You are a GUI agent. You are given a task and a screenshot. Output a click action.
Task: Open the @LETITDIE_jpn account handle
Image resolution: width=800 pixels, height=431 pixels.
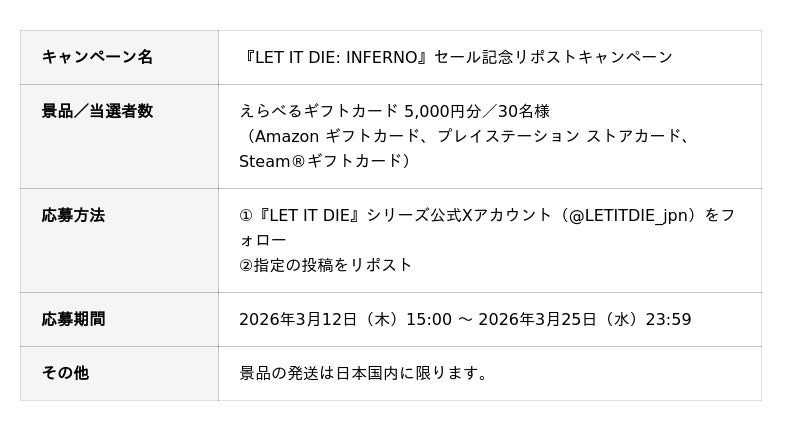[x=632, y=215]
